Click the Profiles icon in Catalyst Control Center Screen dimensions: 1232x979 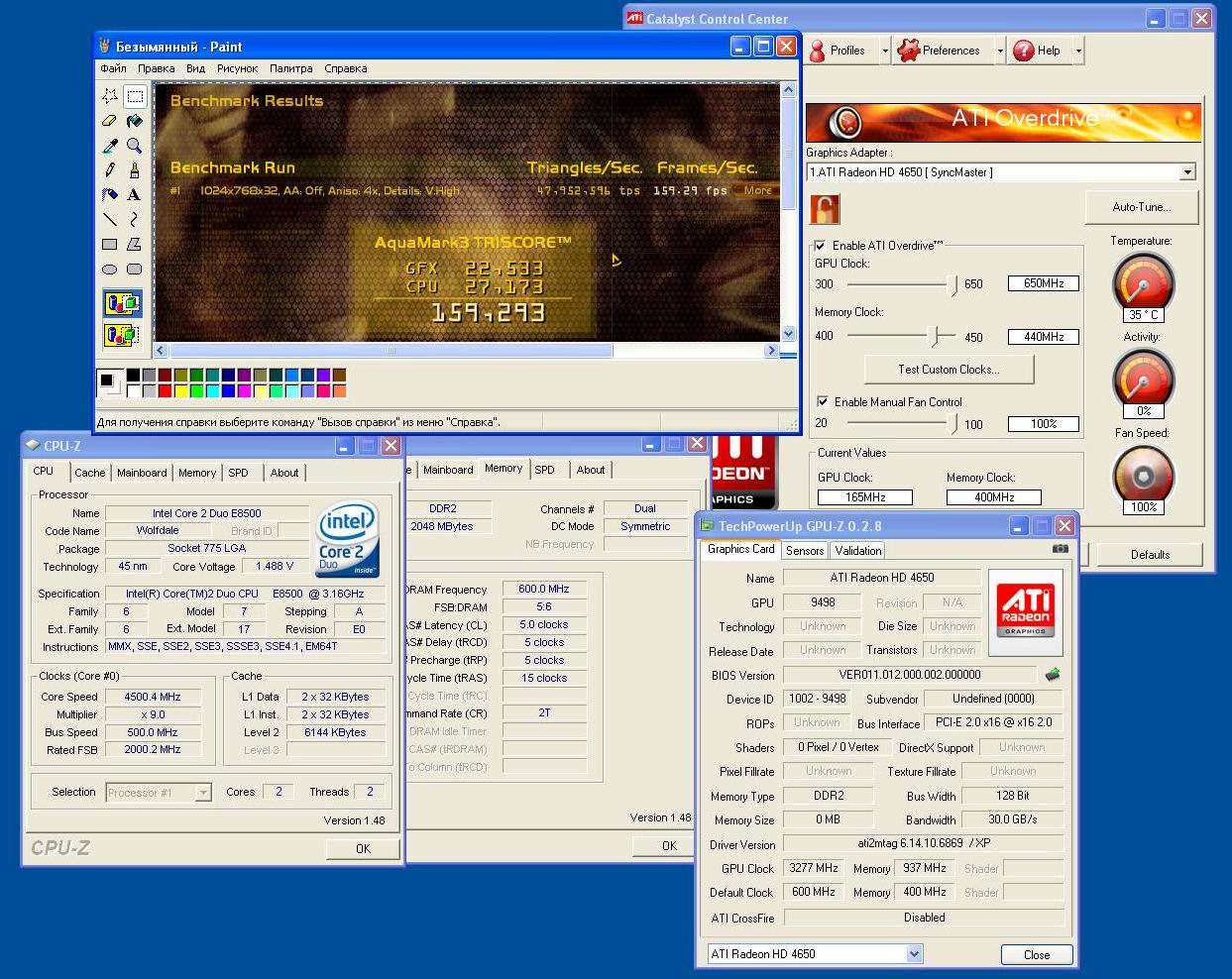click(817, 51)
